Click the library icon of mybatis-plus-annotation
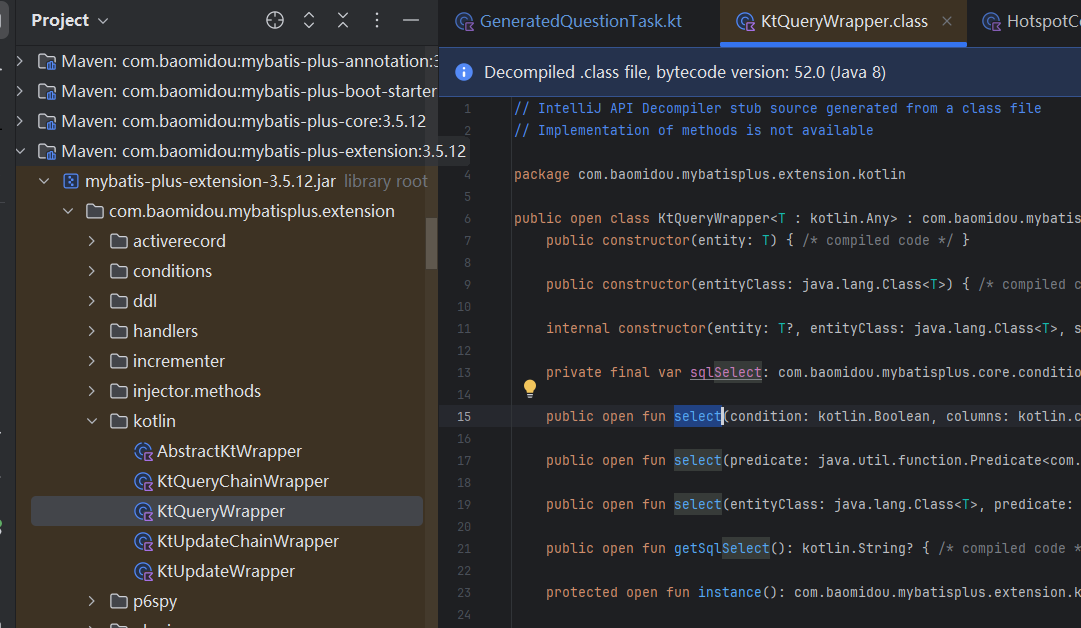1081x628 pixels. 47,62
